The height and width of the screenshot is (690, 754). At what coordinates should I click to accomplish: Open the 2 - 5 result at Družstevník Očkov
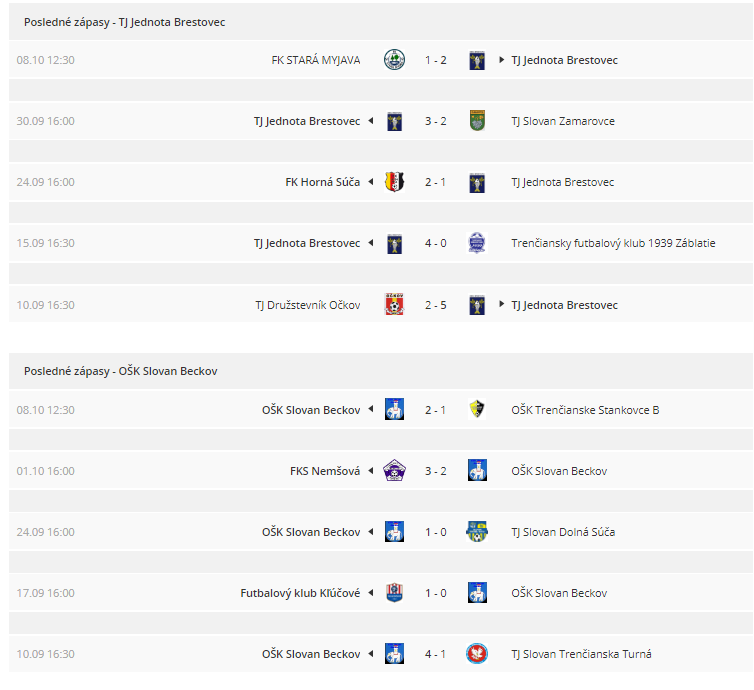coord(436,305)
